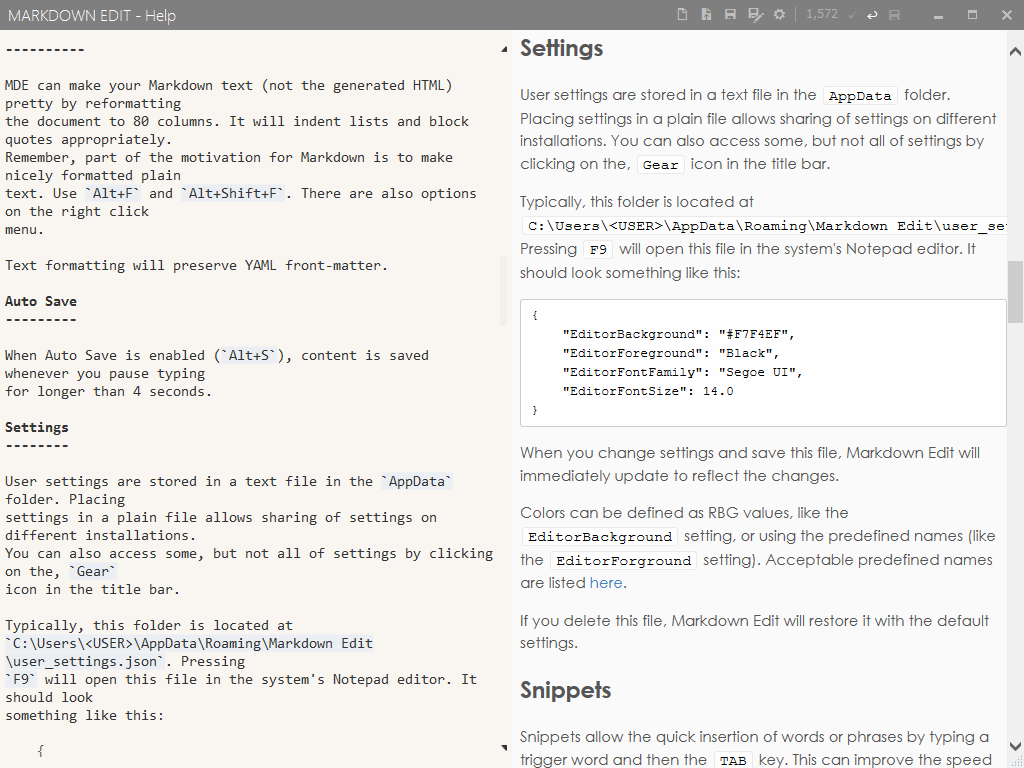Screen dimensions: 1024x768
Task: Click the editor scroll-up triangle
Action: tap(504, 47)
